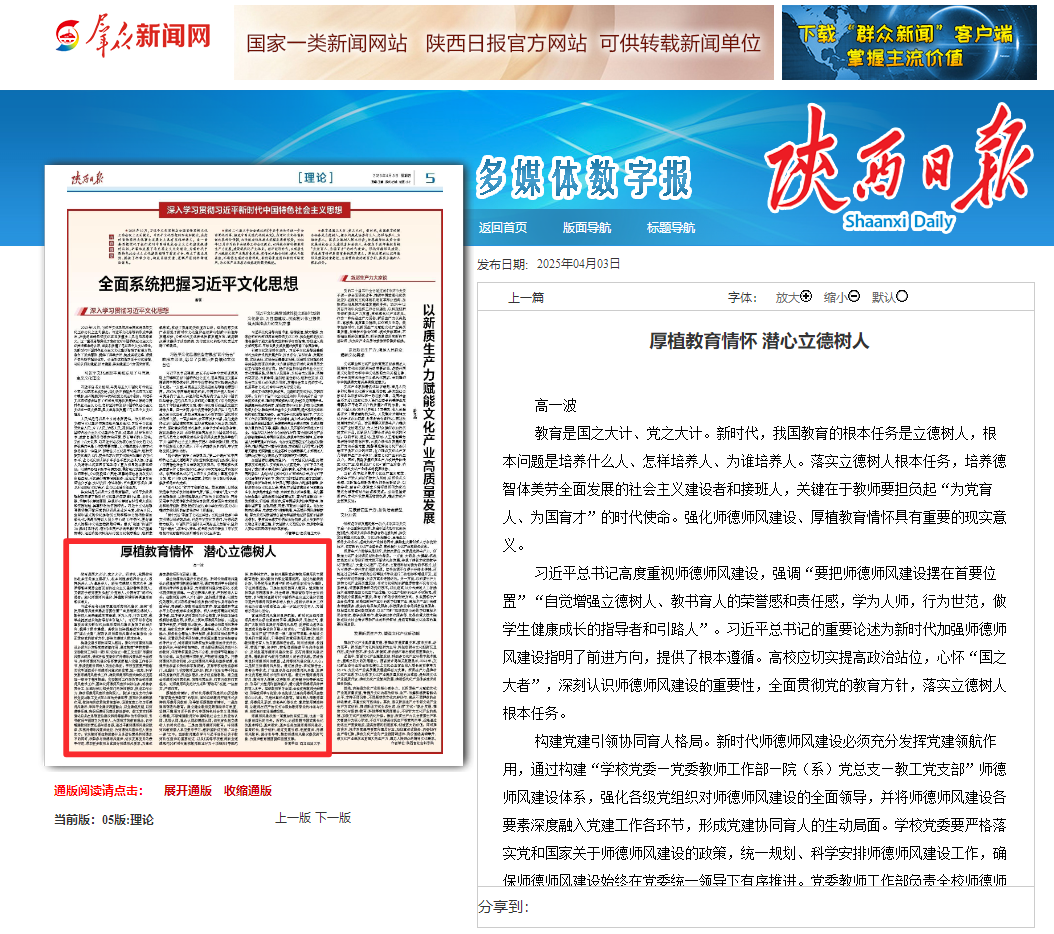
Task: Go to previous page 上一版
Action: coord(293,817)
